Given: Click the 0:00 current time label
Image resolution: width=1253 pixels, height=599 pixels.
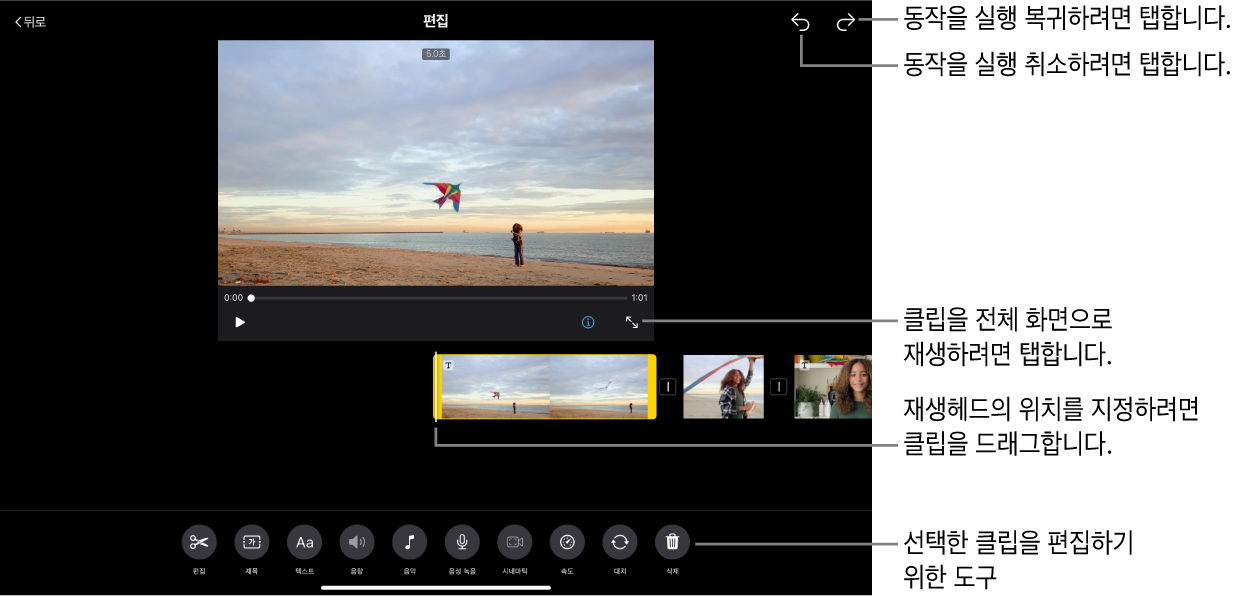Looking at the screenshot, I should tap(233, 298).
